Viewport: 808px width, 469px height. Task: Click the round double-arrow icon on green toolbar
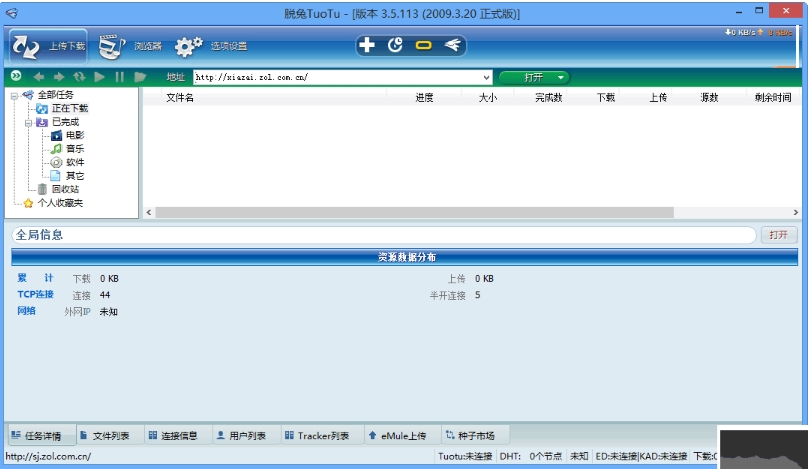[16, 76]
